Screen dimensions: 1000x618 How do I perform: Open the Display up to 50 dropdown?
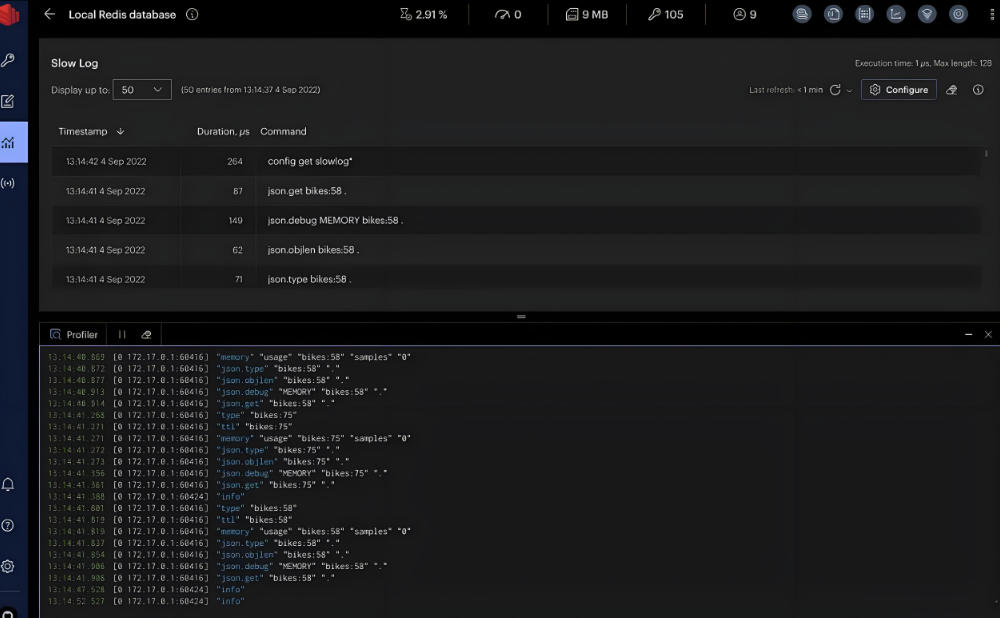coord(142,90)
